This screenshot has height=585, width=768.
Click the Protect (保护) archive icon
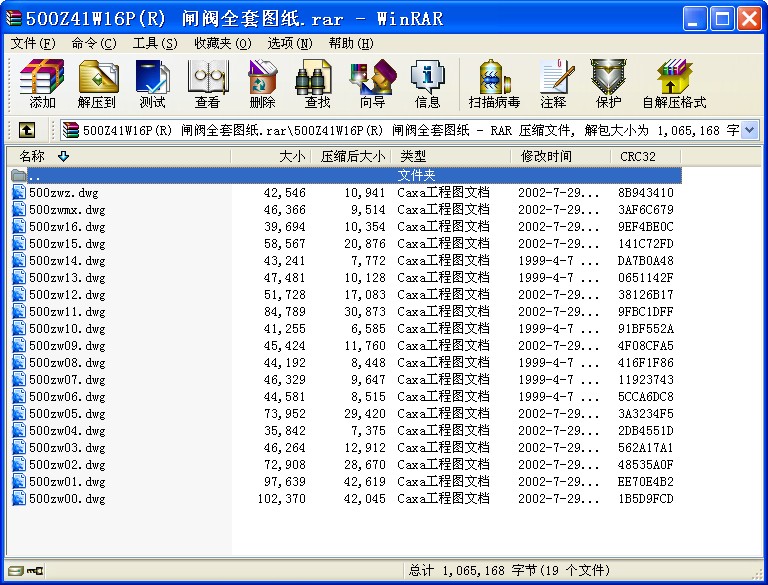[608, 83]
